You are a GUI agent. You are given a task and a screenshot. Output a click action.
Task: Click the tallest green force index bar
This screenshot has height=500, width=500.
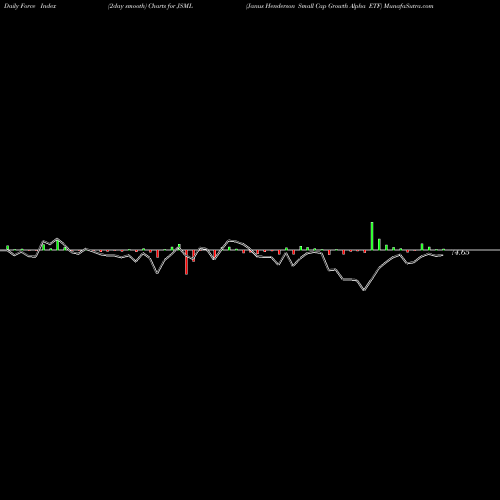pos(372,236)
